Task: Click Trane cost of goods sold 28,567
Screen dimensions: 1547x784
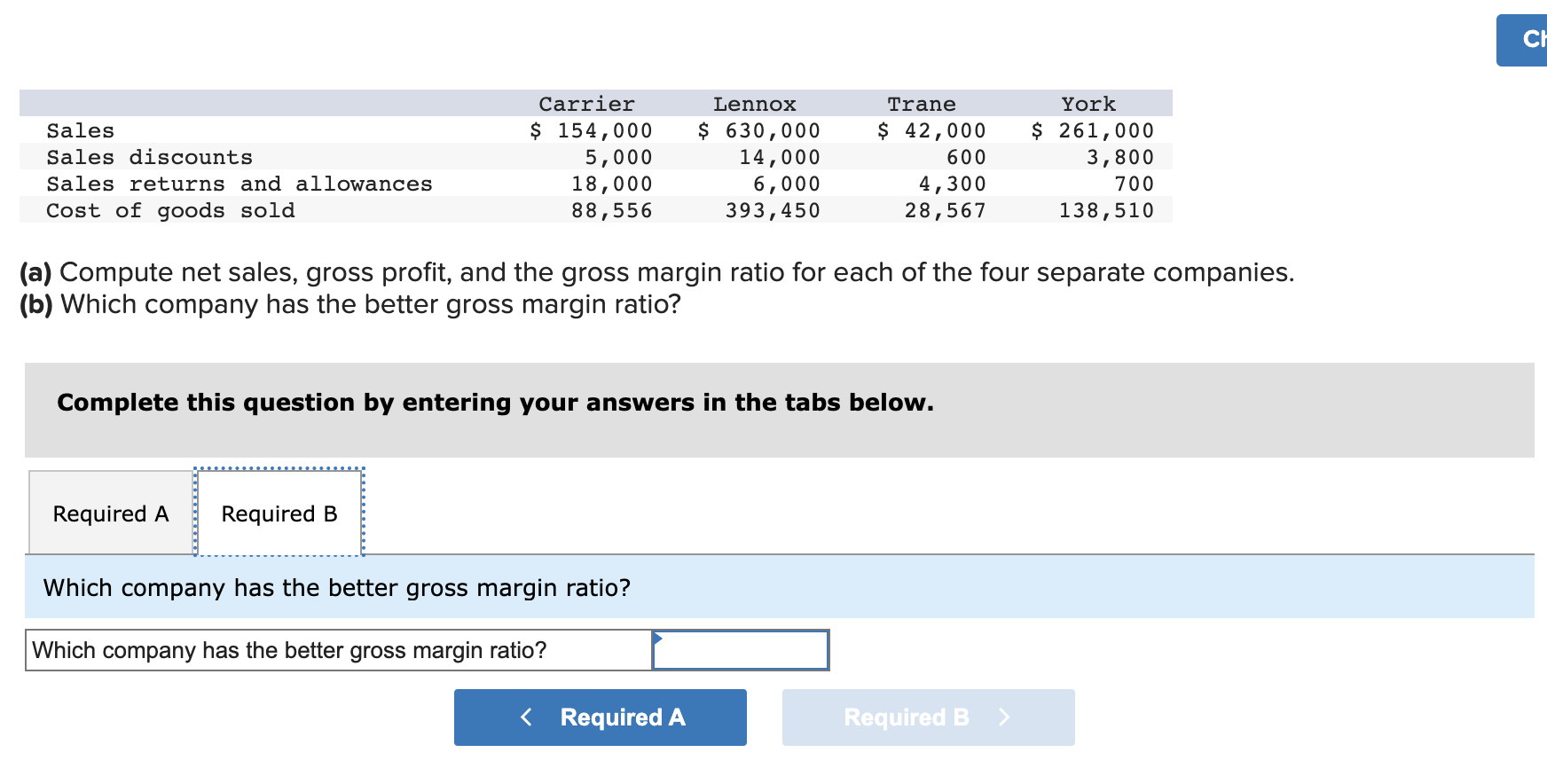Action: pos(946,210)
